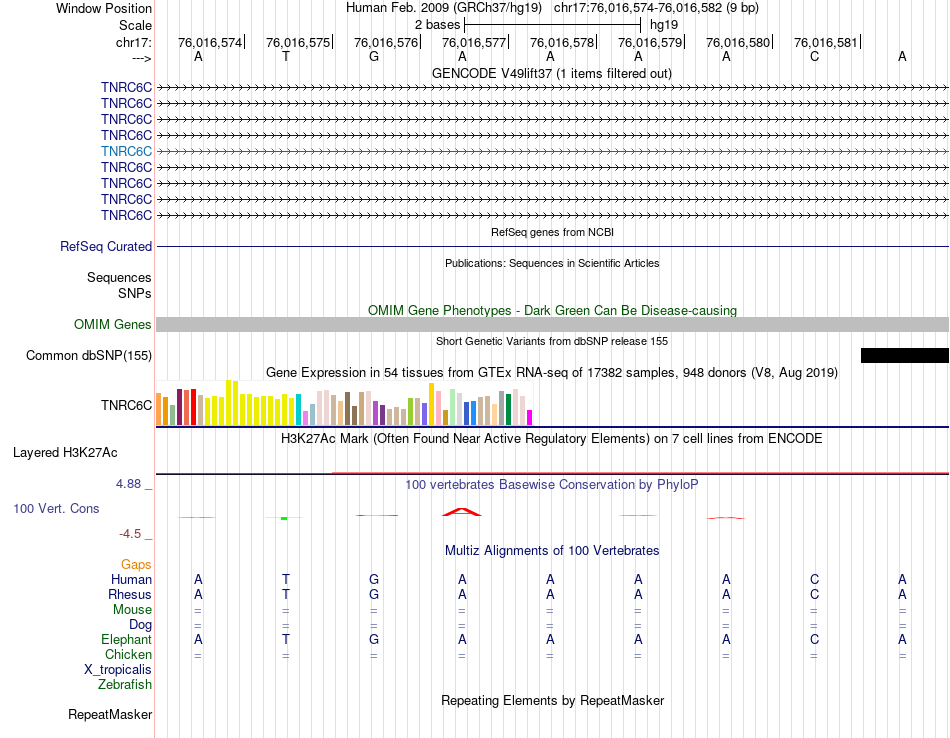Click the black dbSNP variant block

[905, 355]
